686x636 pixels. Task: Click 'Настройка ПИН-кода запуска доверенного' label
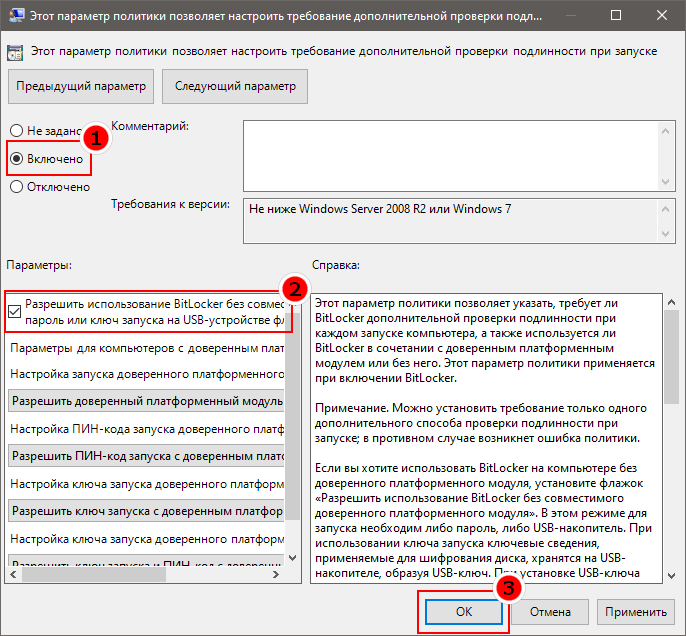(x=147, y=429)
